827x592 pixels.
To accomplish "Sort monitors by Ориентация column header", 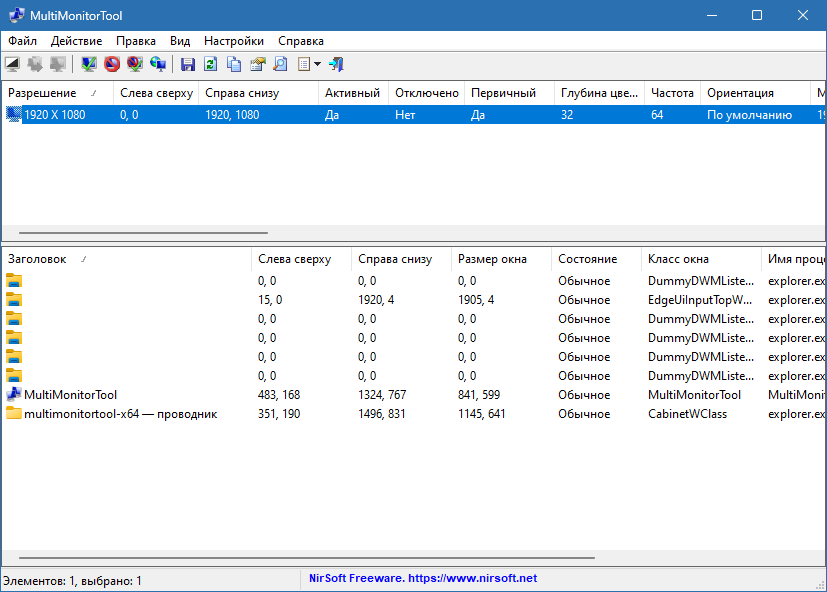I will (x=755, y=93).
